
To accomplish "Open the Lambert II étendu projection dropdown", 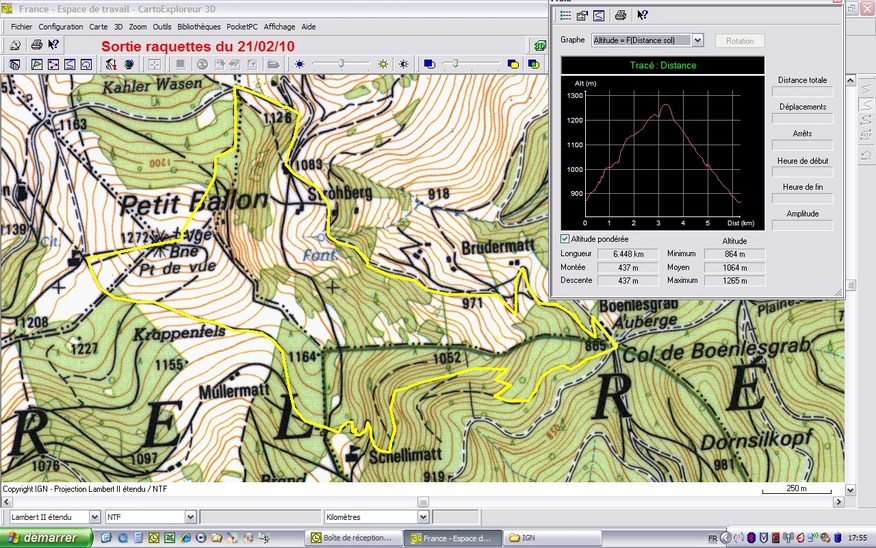I will pyautogui.click(x=94, y=517).
